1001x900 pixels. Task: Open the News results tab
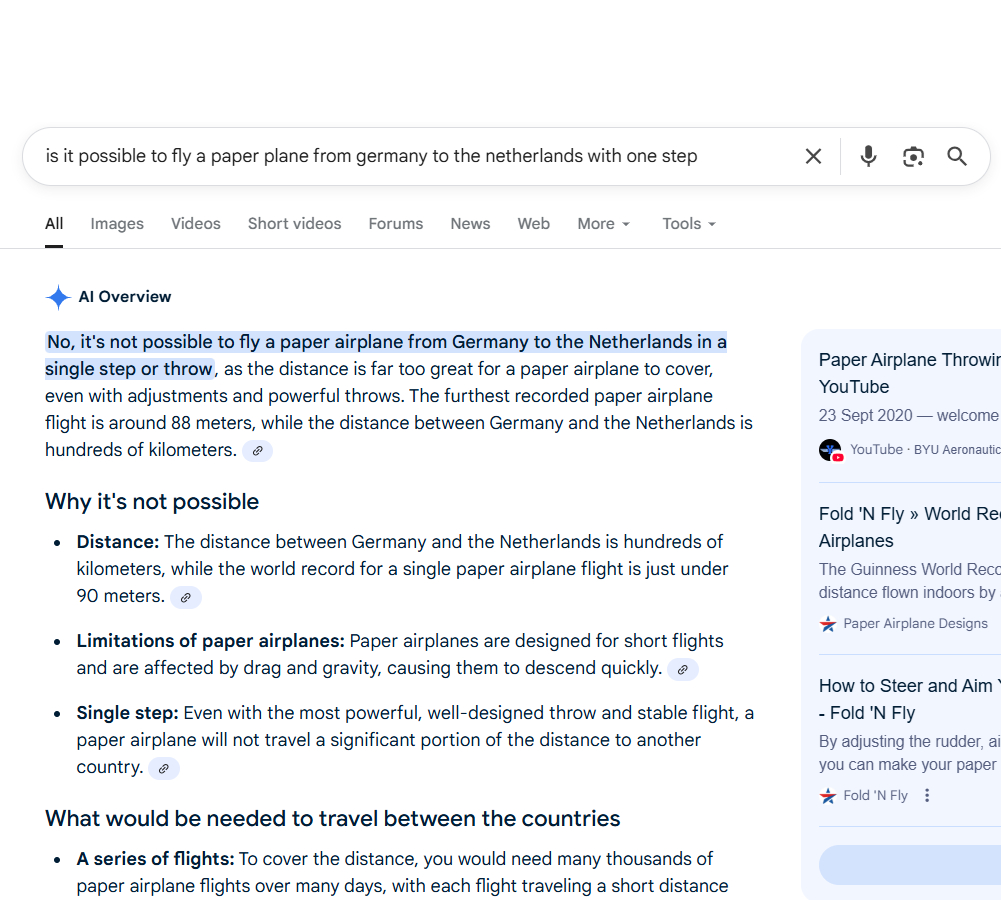point(470,224)
